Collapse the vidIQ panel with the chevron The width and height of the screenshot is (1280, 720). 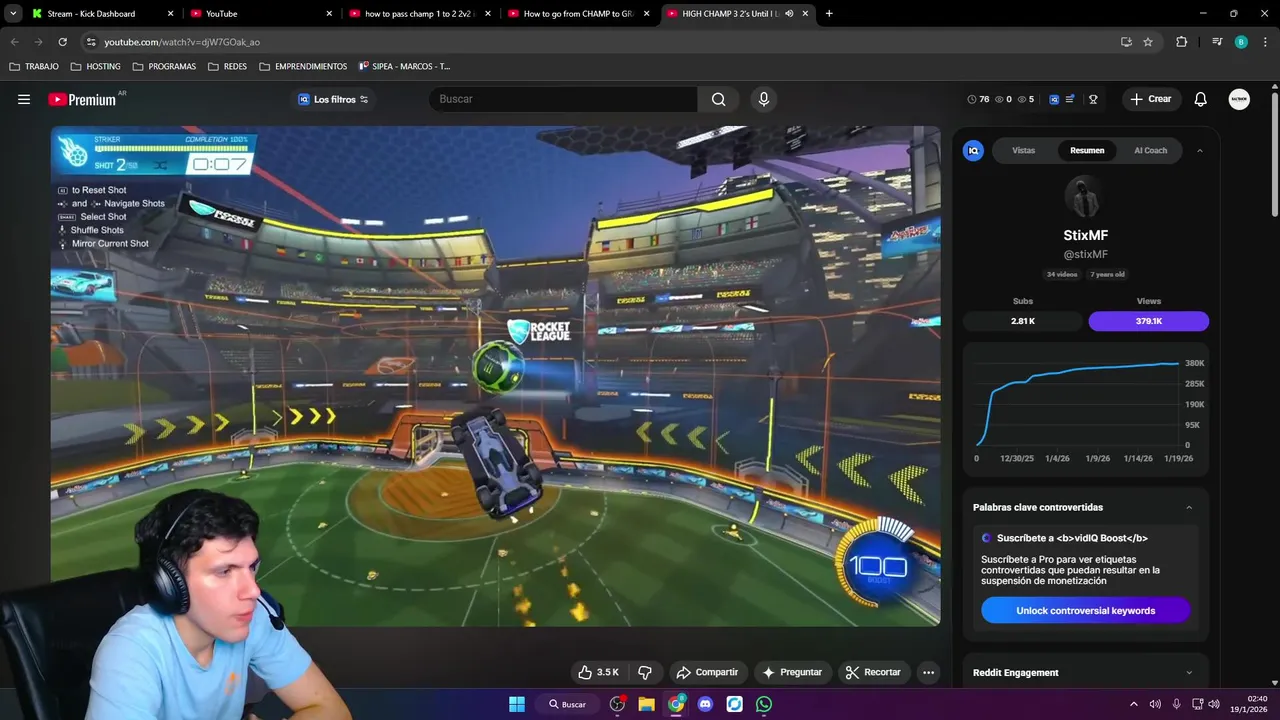1200,150
